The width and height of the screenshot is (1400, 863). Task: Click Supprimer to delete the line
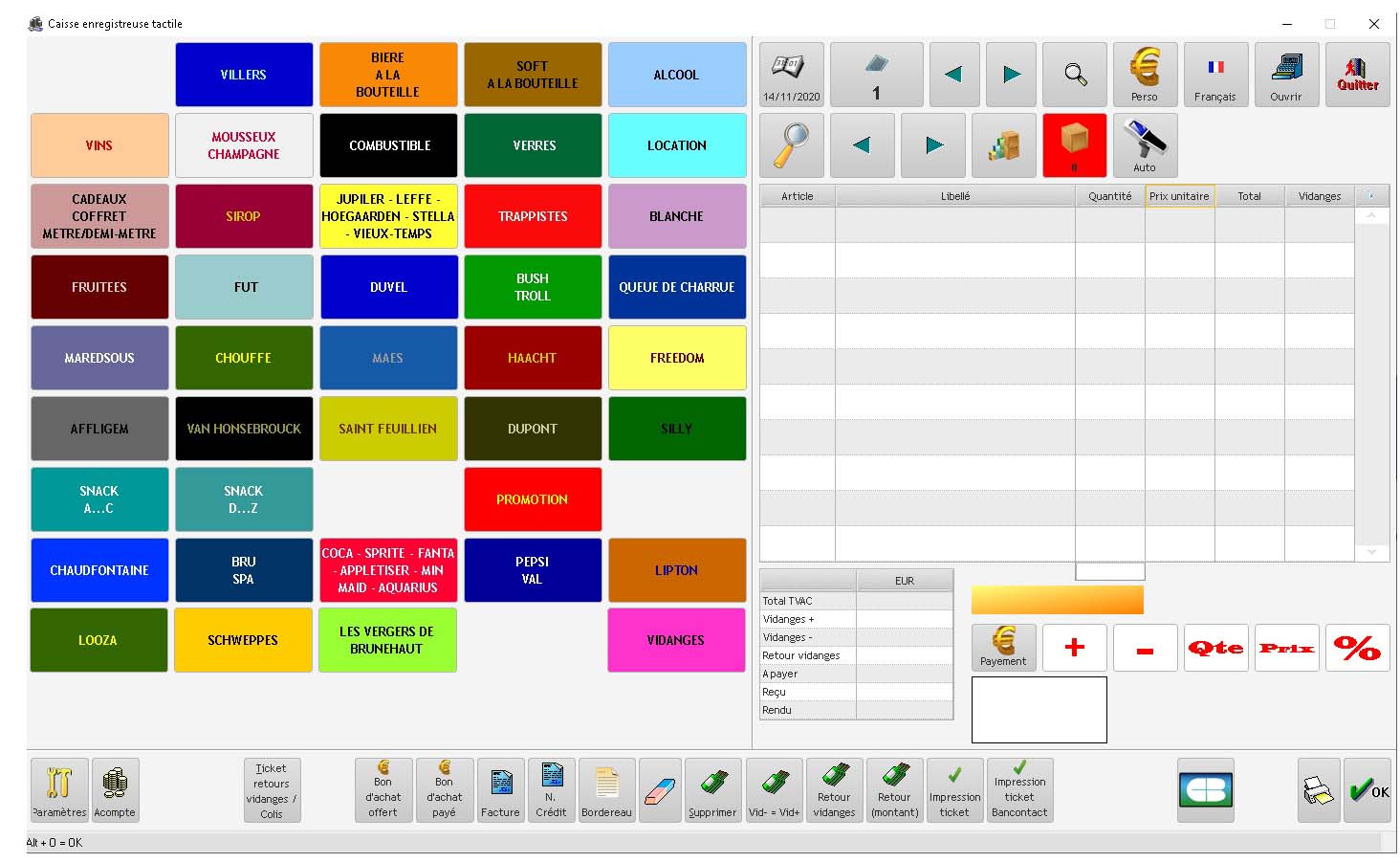[x=712, y=790]
